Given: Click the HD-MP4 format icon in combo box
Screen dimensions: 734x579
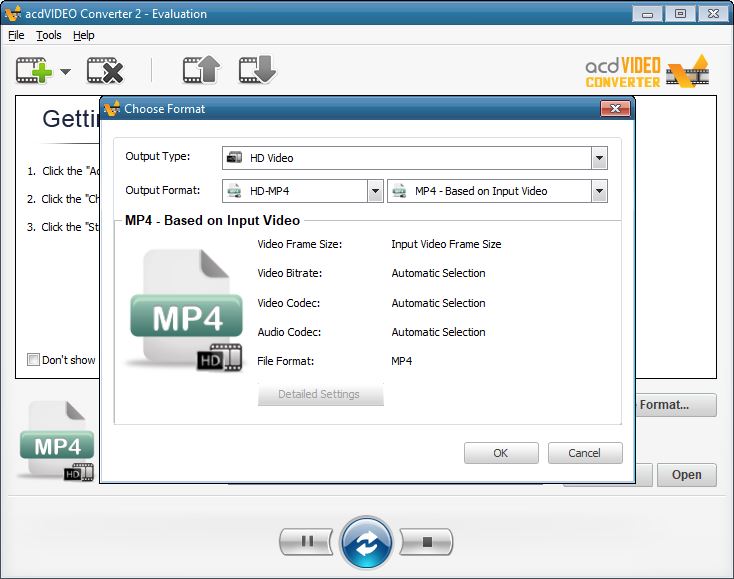Looking at the screenshot, I should [x=234, y=191].
